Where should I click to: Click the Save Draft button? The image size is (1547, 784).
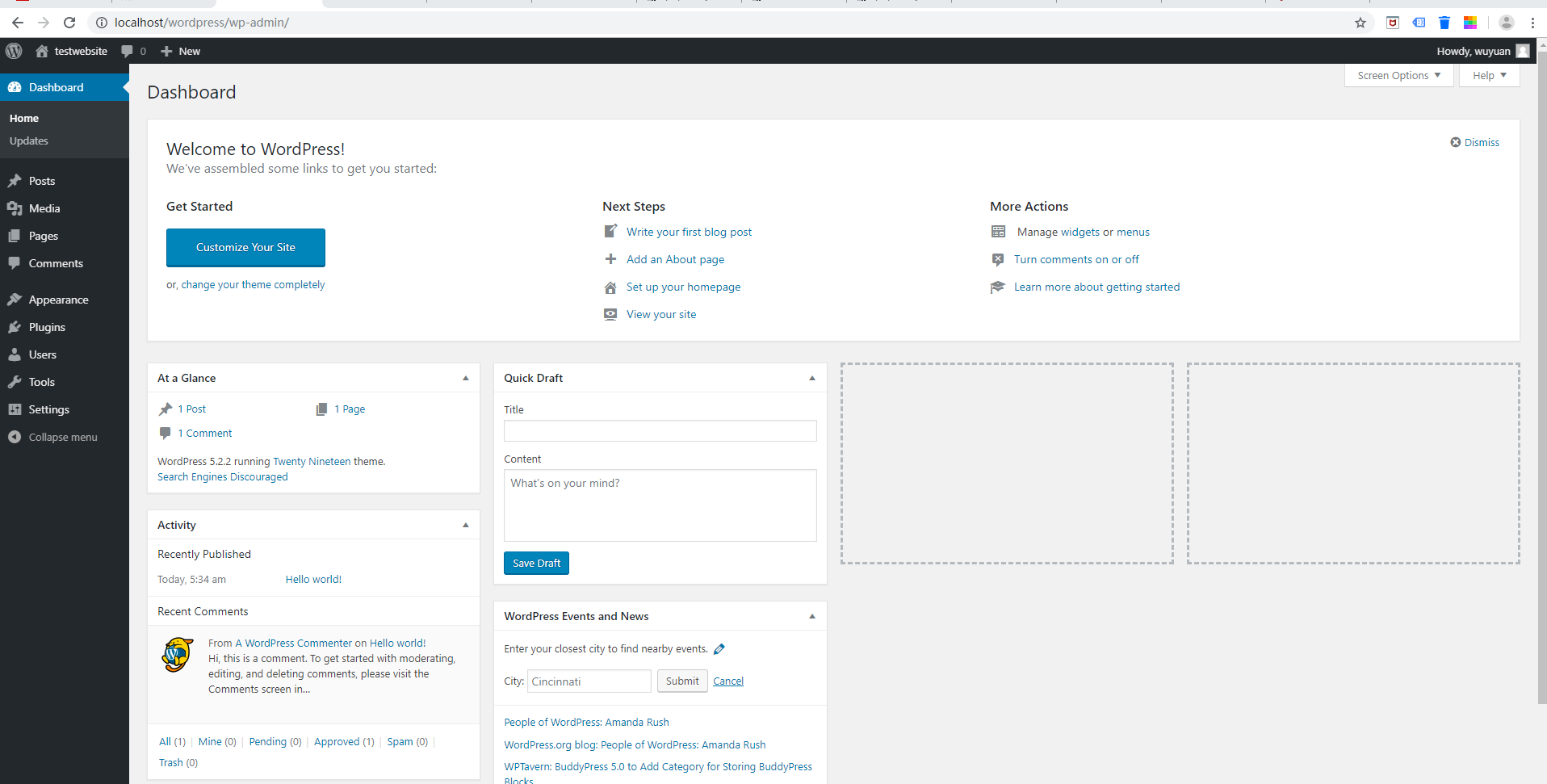tap(536, 563)
